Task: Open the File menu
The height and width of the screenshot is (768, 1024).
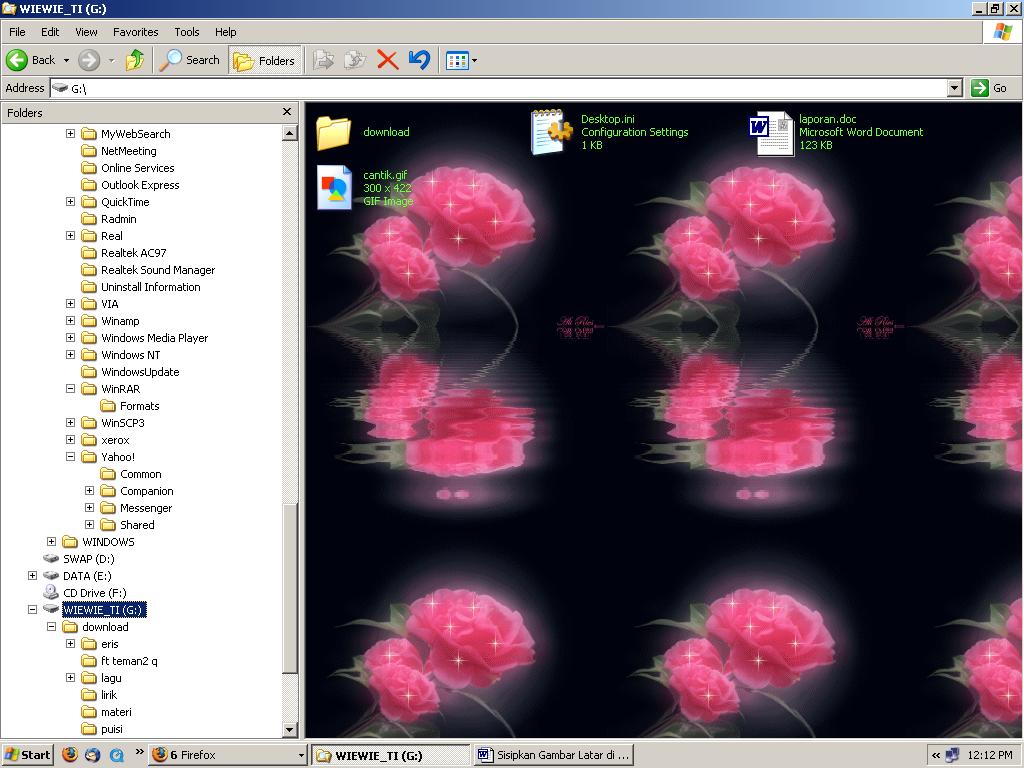Action: pyautogui.click(x=17, y=32)
